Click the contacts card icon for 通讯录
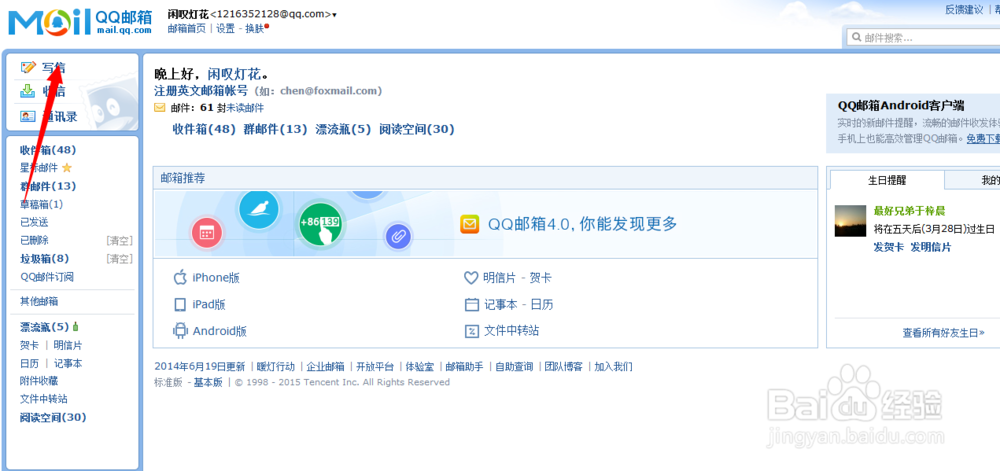The width and height of the screenshot is (1000, 471). tap(27, 116)
